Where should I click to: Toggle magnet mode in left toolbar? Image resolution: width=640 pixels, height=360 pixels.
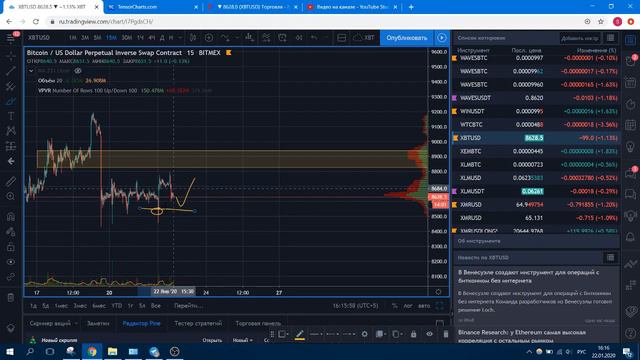[11, 216]
